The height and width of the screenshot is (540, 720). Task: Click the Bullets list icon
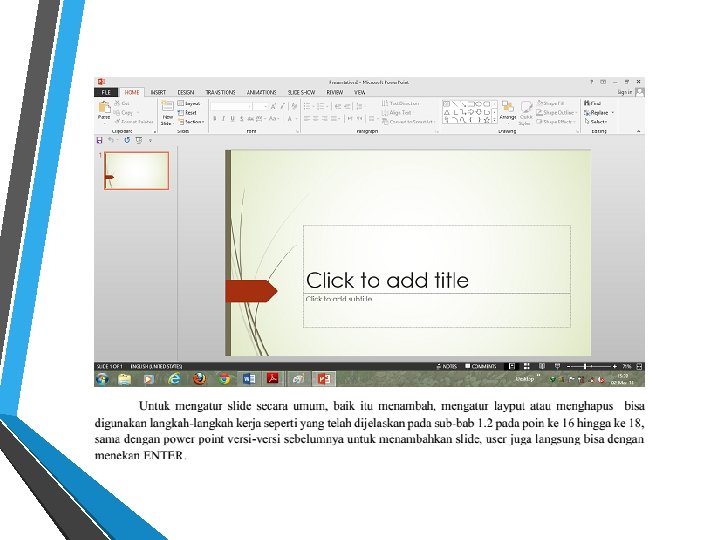click(x=309, y=107)
